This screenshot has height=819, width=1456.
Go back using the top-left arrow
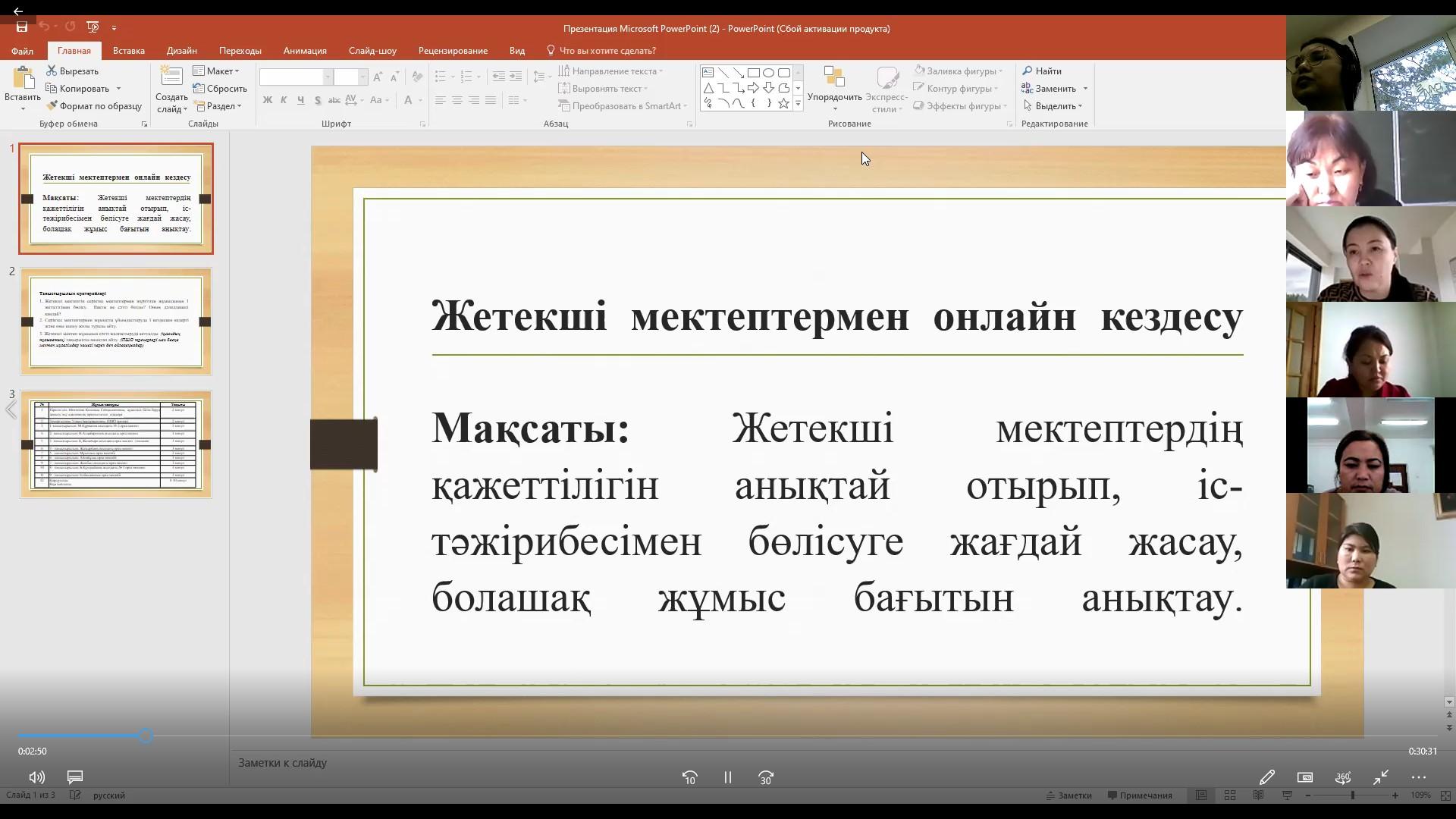[17, 11]
